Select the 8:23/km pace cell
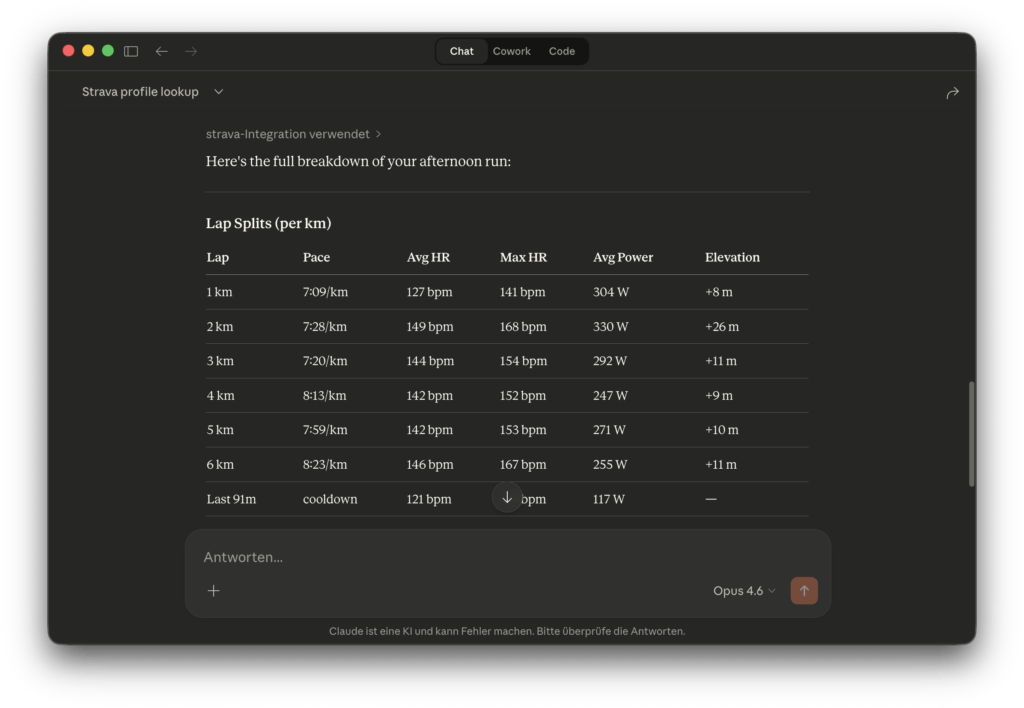Screen dimensions: 1024x708 click(x=325, y=464)
